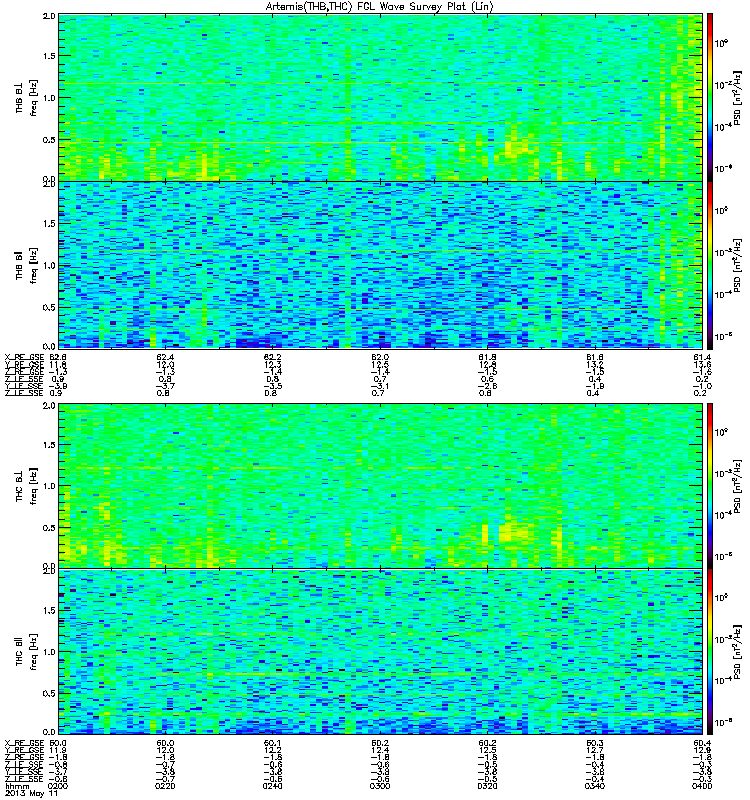750x800 pixels.
Task: Click the 0200 time tick label
Action: coord(58,786)
